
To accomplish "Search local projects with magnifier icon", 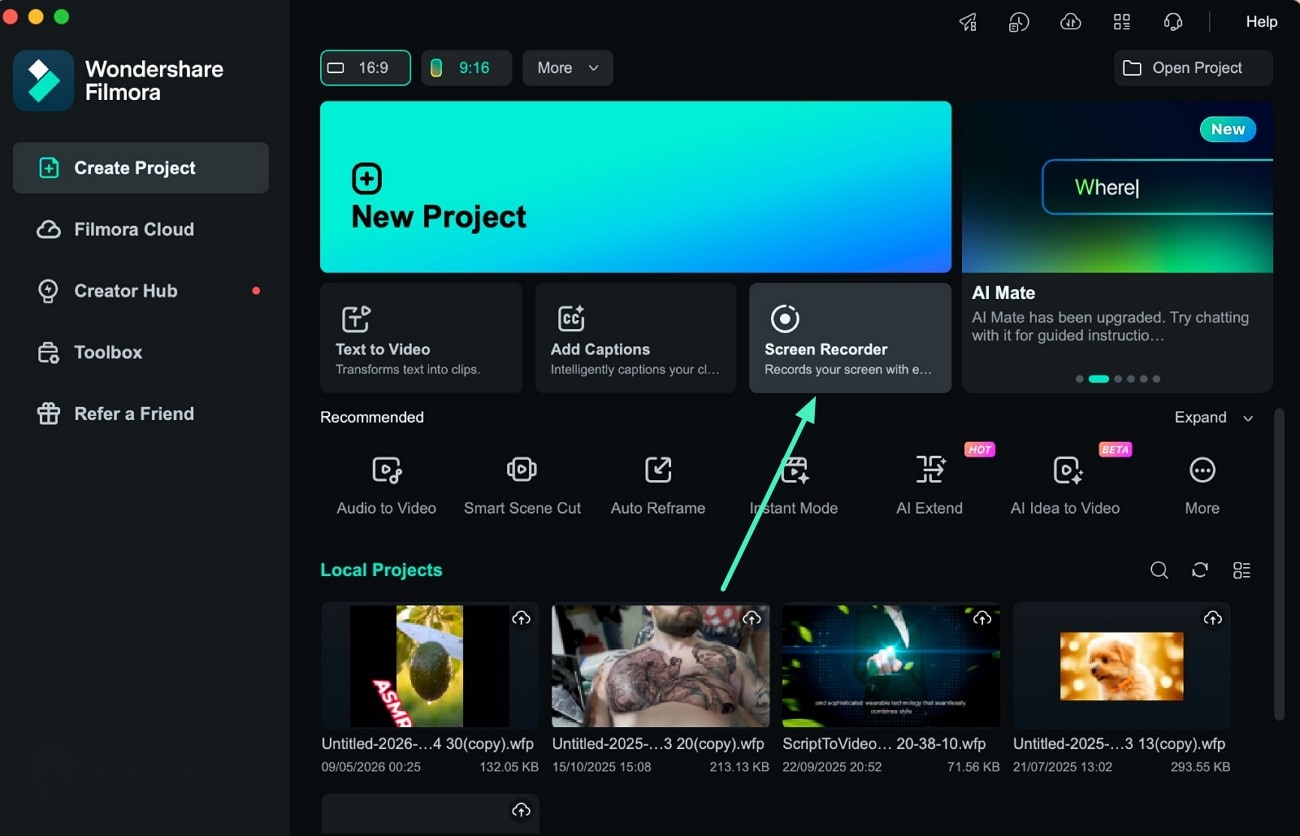I will click(x=1159, y=570).
